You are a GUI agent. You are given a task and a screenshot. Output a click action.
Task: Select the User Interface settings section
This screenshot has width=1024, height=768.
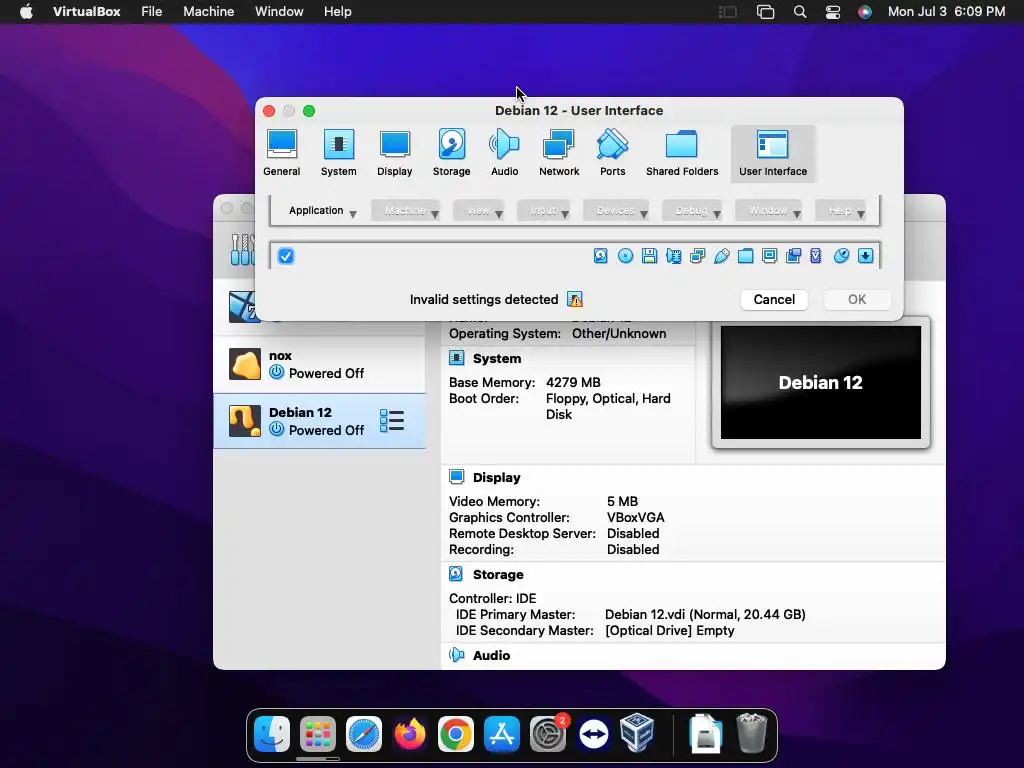click(773, 153)
